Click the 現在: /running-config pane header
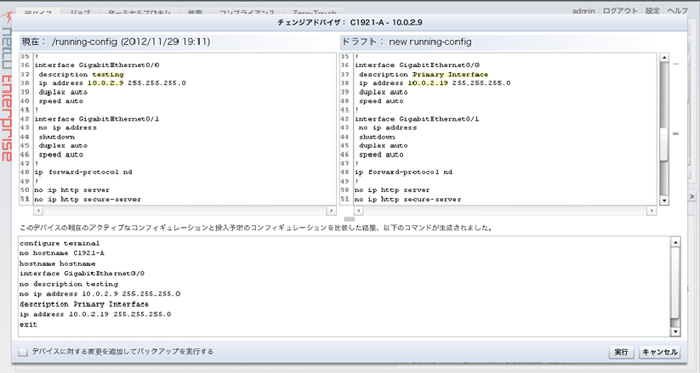This screenshot has width=700, height=373. [178, 42]
